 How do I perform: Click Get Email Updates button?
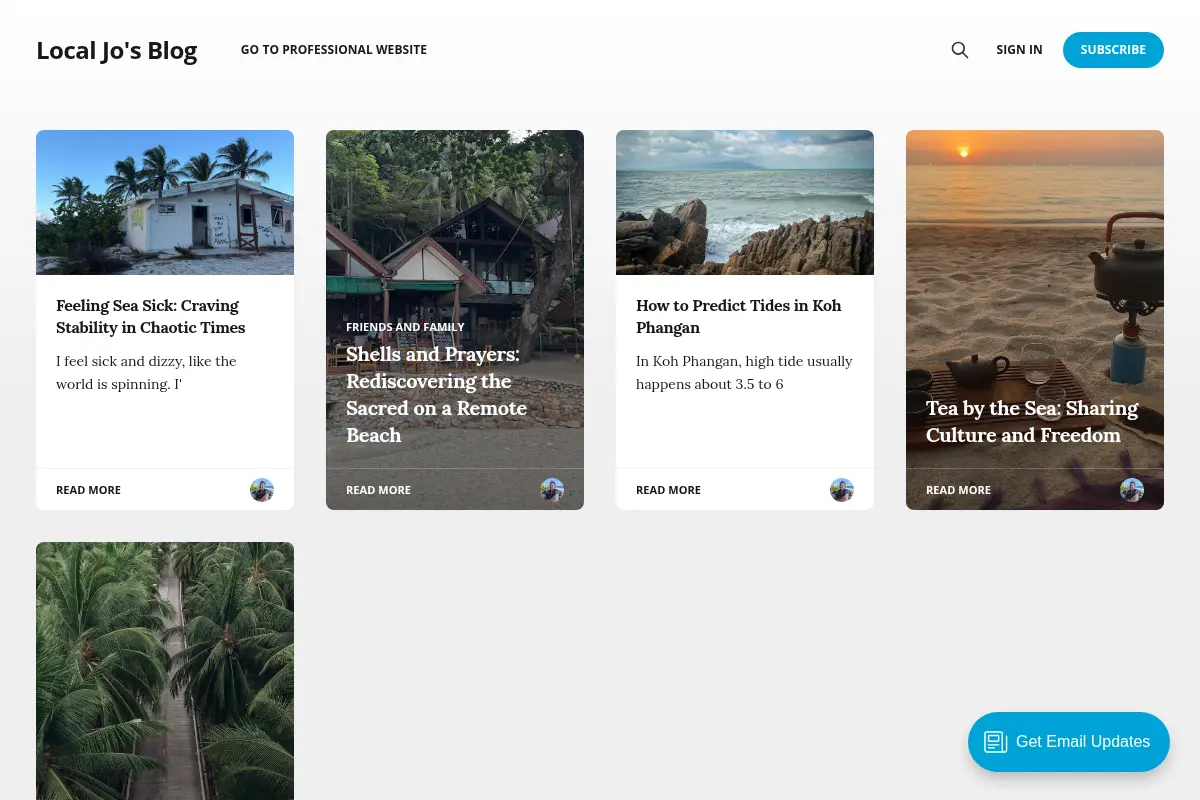[x=1069, y=742]
